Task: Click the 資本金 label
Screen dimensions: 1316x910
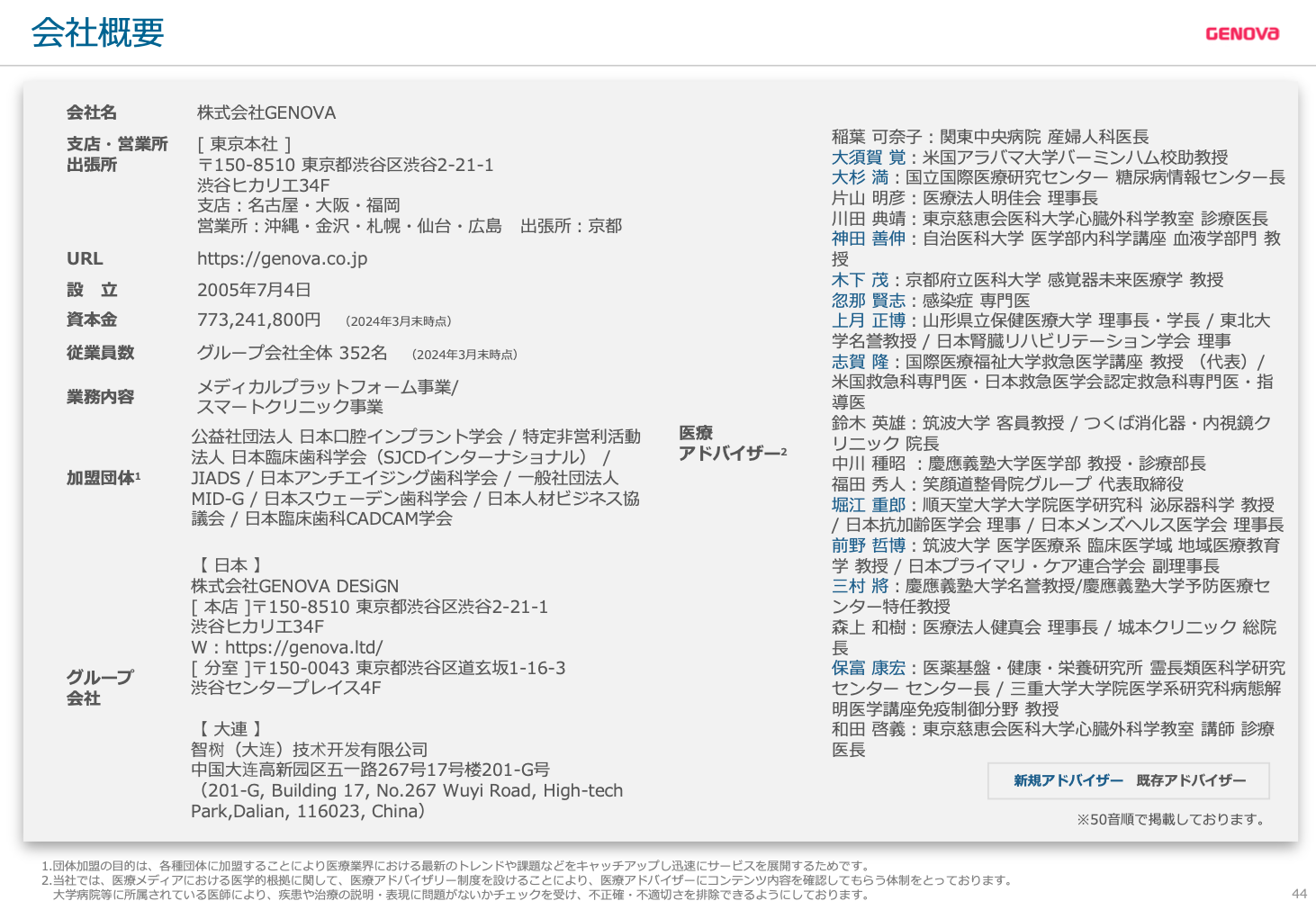Action: [x=91, y=320]
